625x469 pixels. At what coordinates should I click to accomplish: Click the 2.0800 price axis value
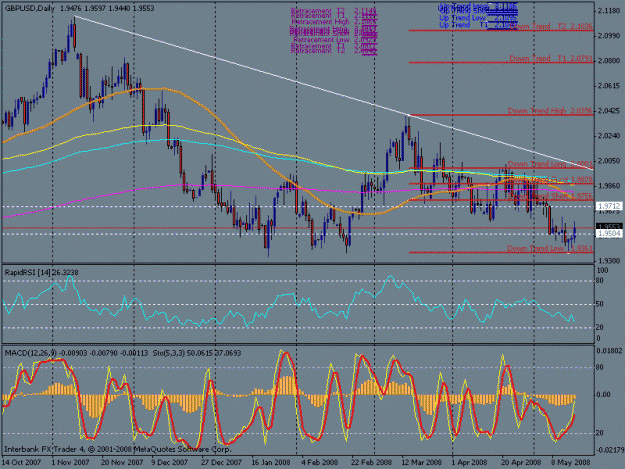point(609,61)
